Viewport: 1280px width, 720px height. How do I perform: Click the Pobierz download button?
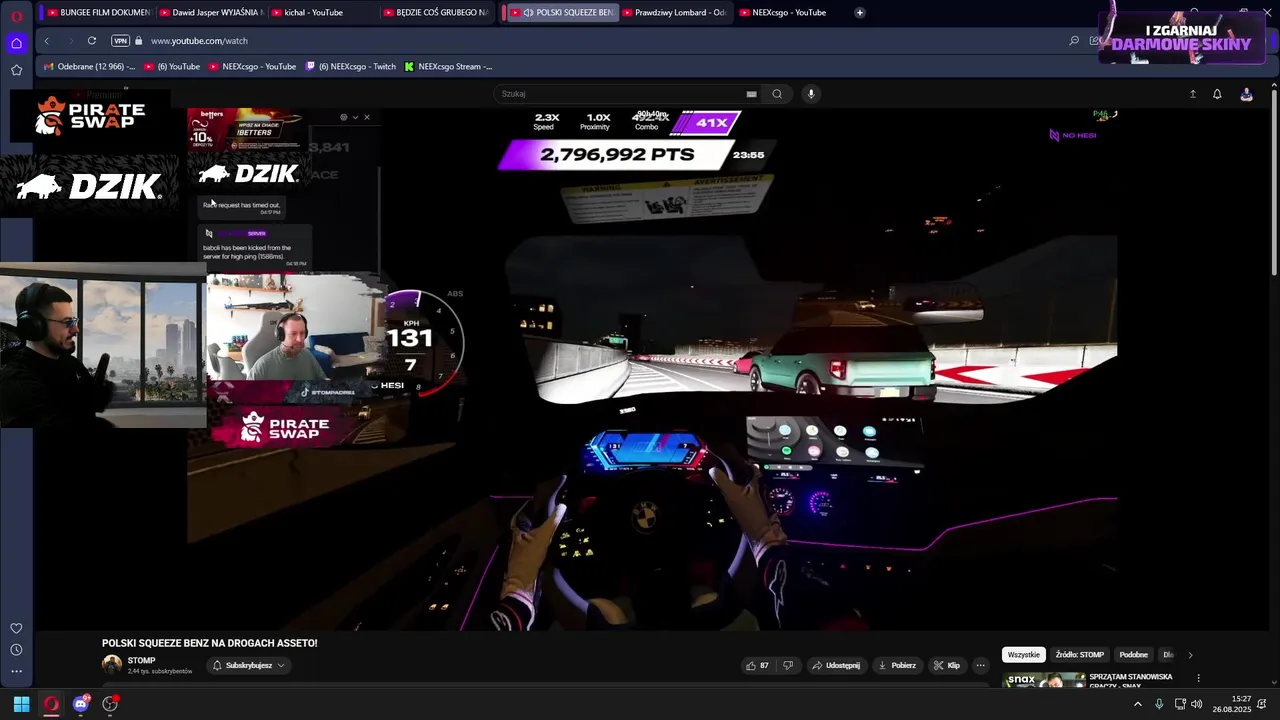click(896, 665)
